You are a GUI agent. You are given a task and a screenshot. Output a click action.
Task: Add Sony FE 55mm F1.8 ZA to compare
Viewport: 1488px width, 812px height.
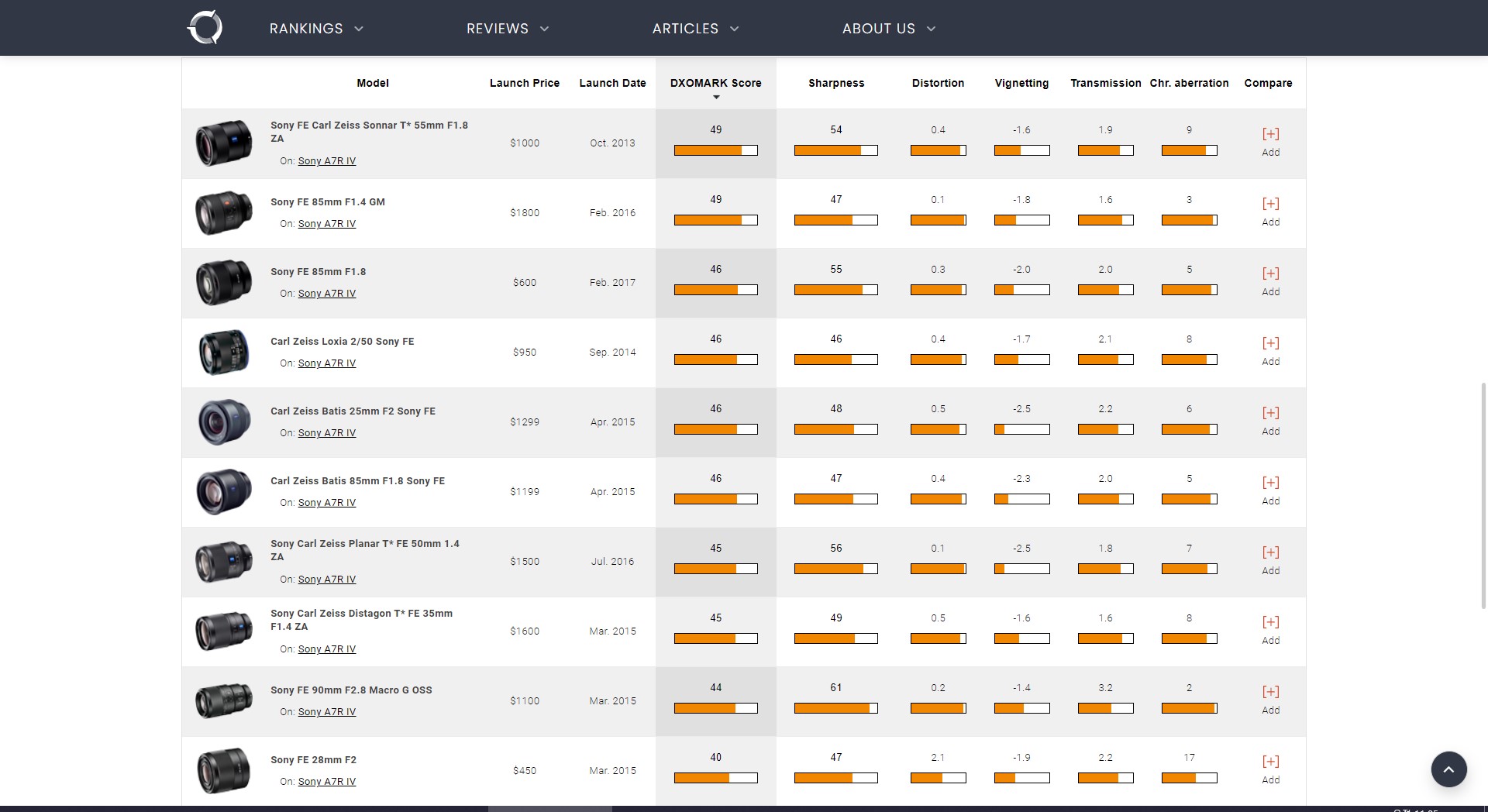click(1270, 142)
